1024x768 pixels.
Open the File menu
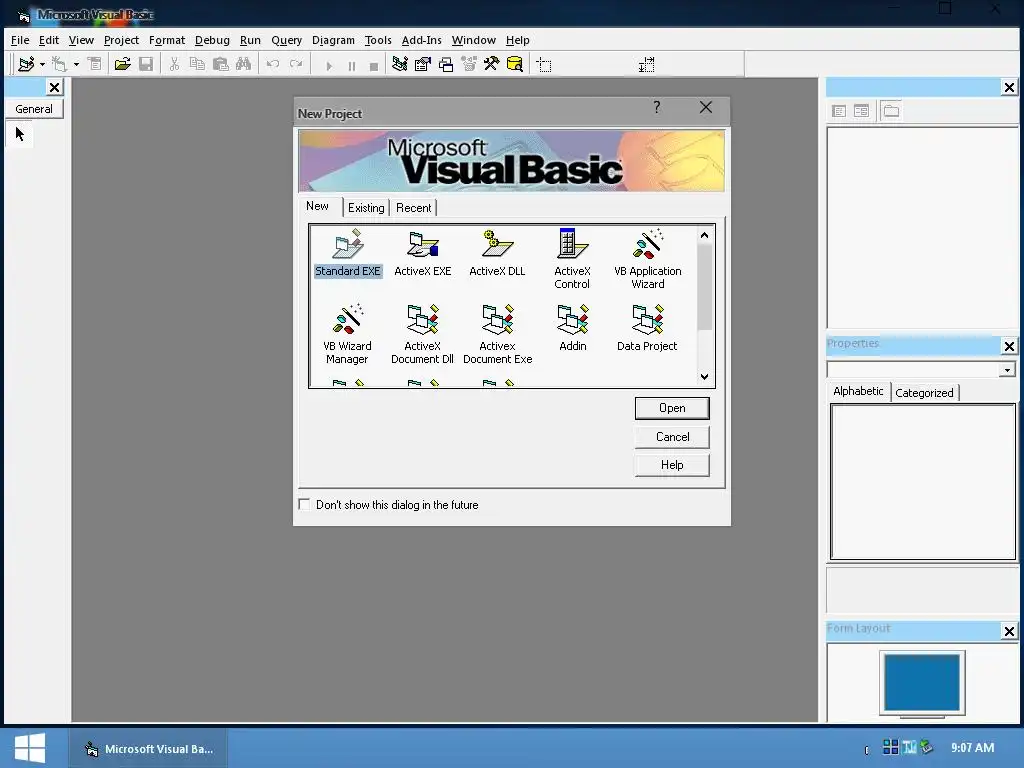(20, 40)
